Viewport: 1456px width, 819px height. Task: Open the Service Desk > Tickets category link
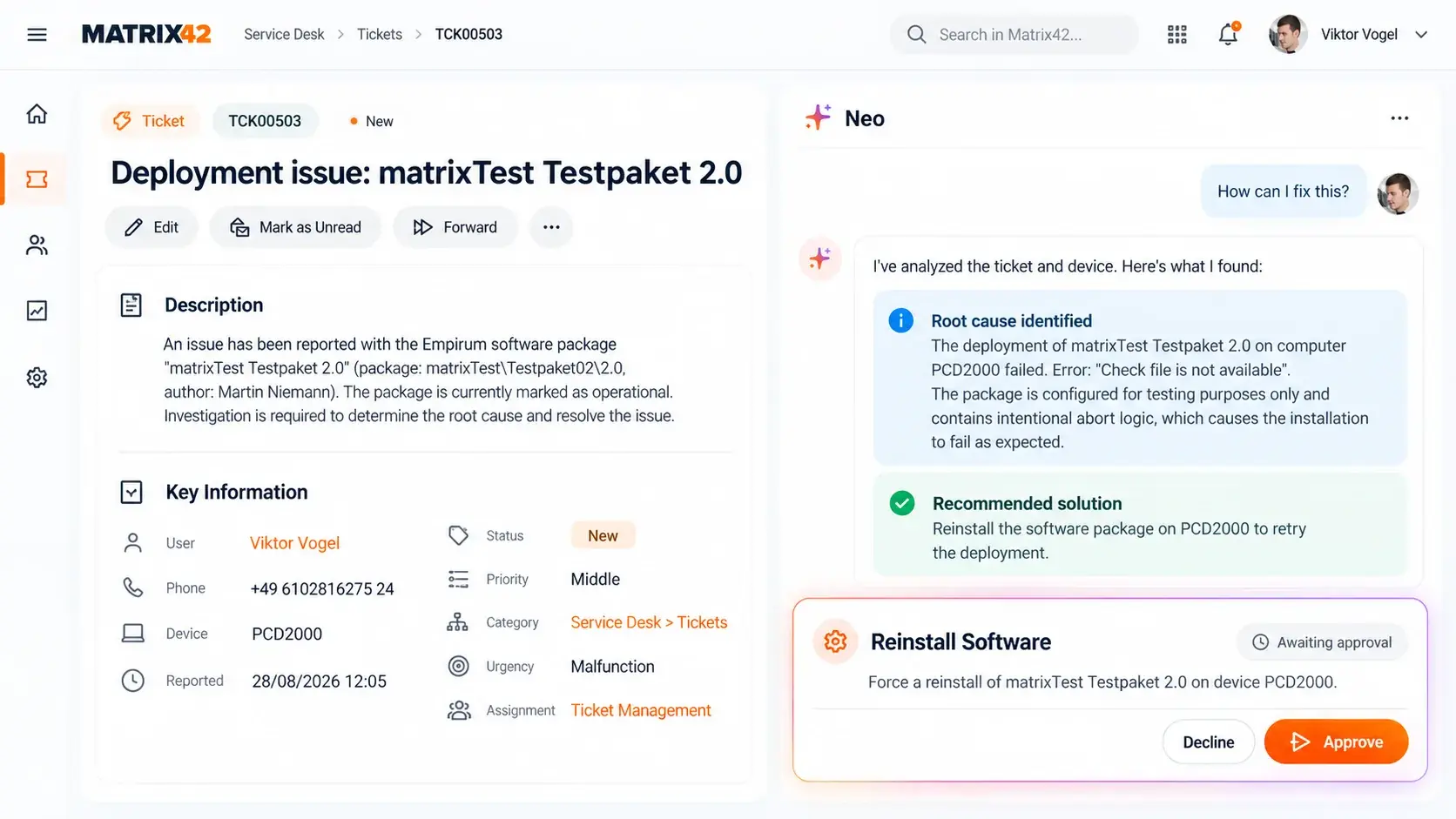click(x=649, y=622)
